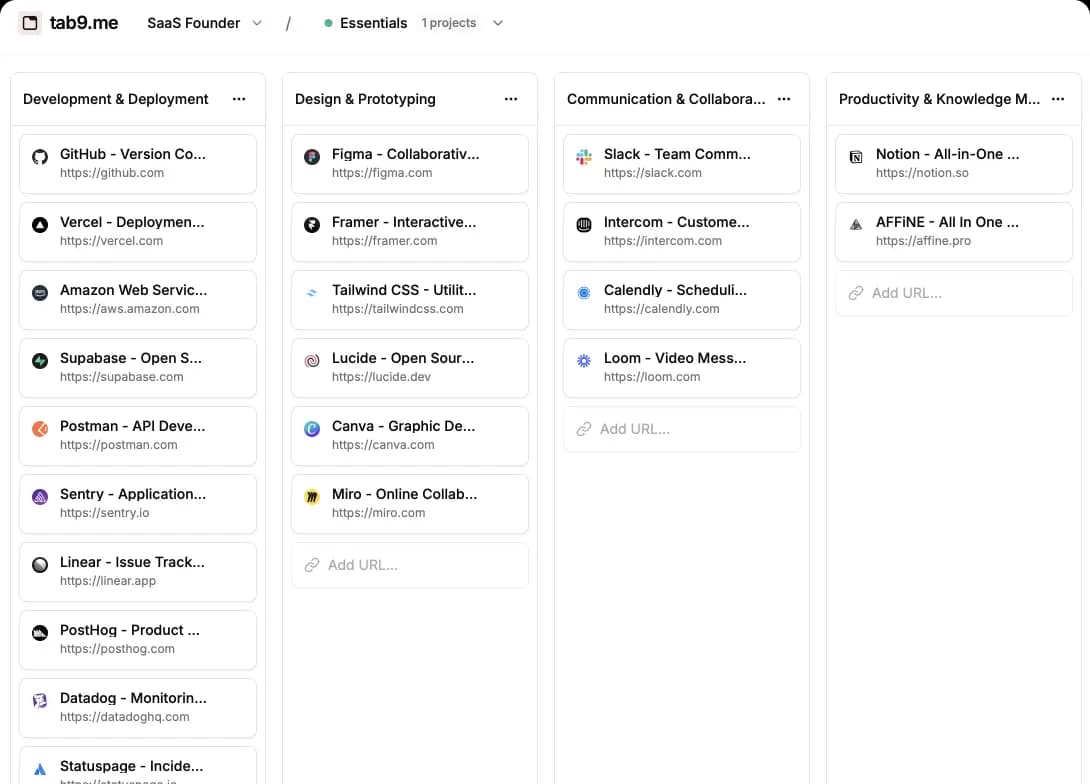Click the Sentry purple favicon
The width and height of the screenshot is (1090, 784).
point(40,497)
